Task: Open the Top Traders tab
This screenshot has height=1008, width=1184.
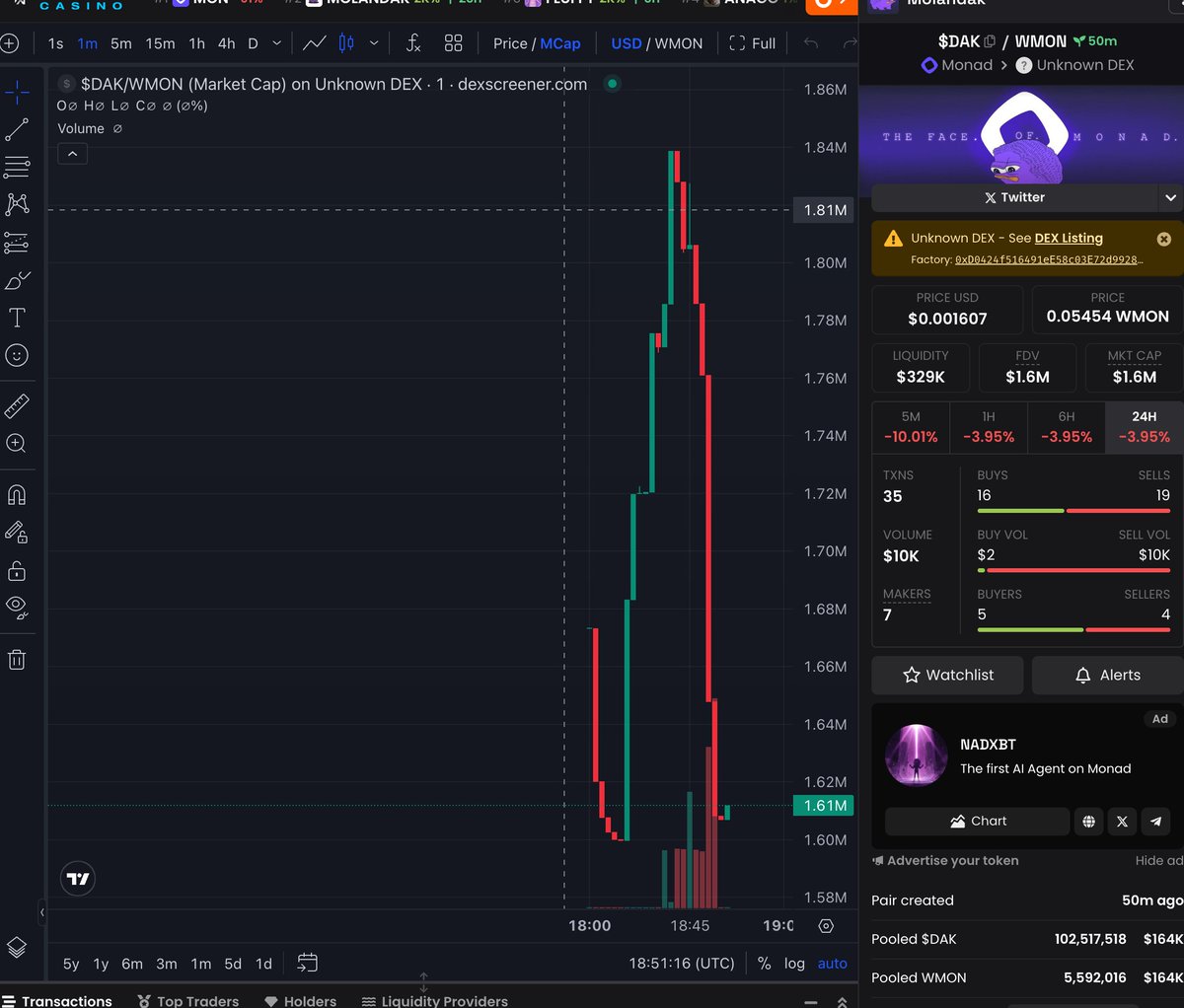Action: pos(188,1000)
